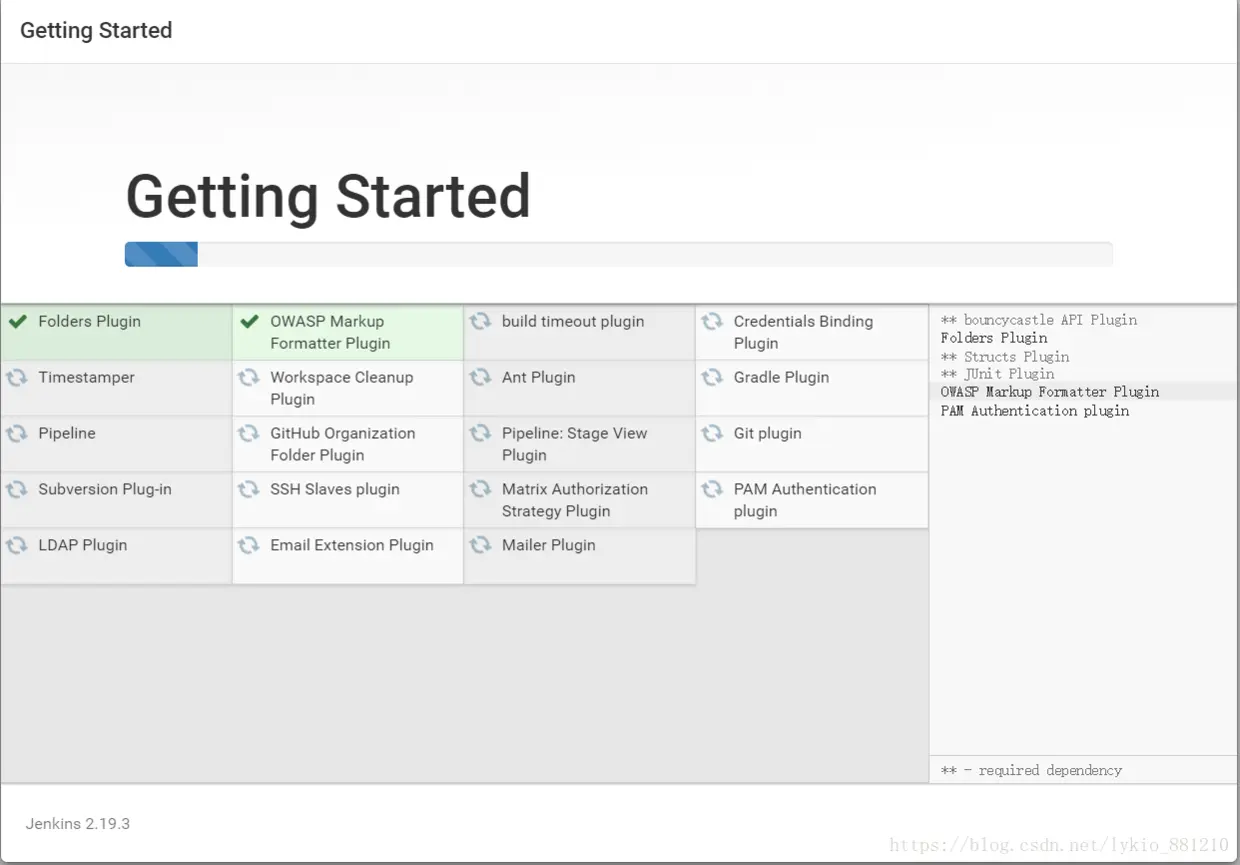Image resolution: width=1240 pixels, height=865 pixels.
Task: Click the Getting Started title in header bar
Action: click(x=96, y=31)
